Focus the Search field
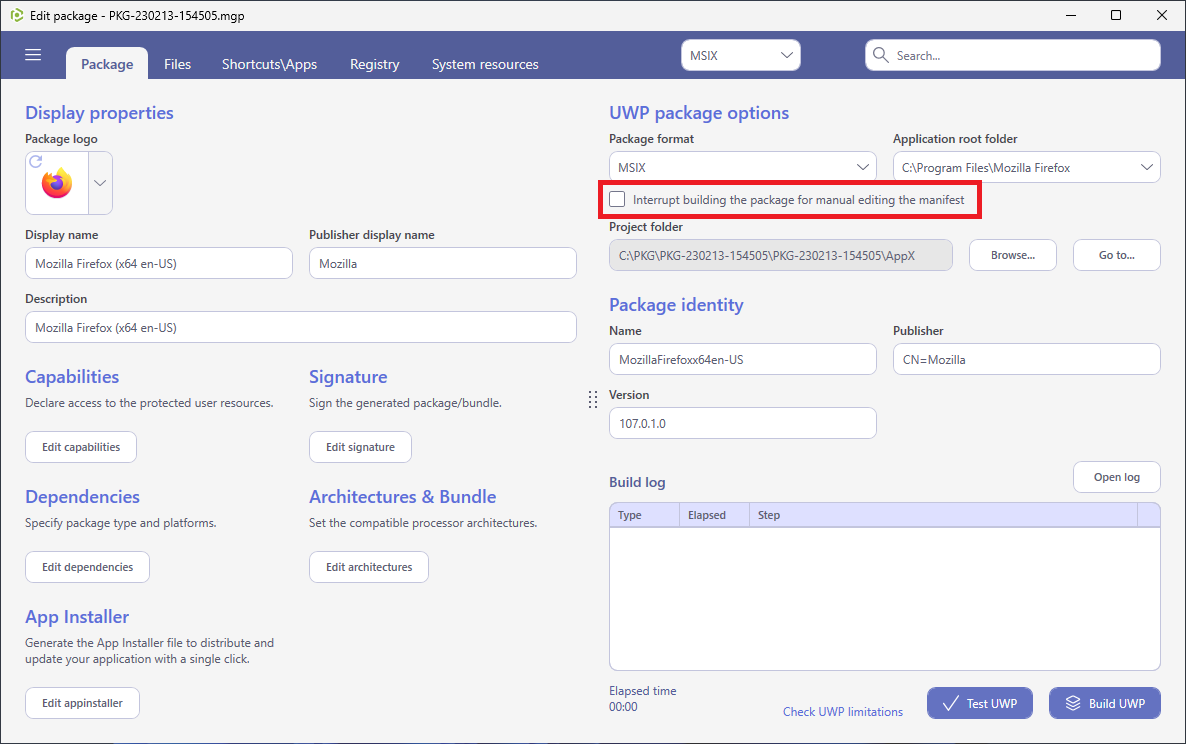This screenshot has height=744, width=1186. (1013, 55)
